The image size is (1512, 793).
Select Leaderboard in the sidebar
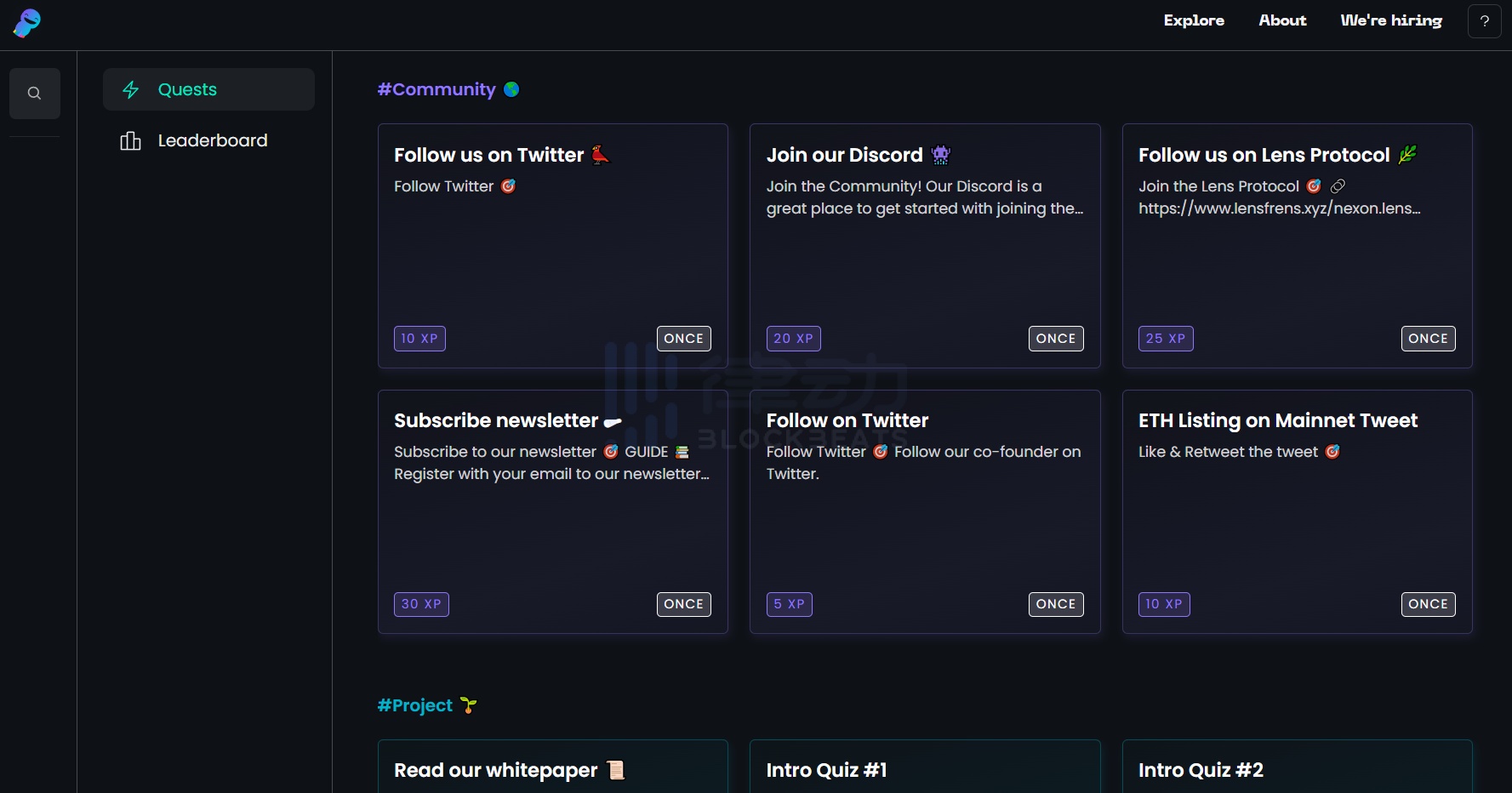pyautogui.click(x=212, y=140)
